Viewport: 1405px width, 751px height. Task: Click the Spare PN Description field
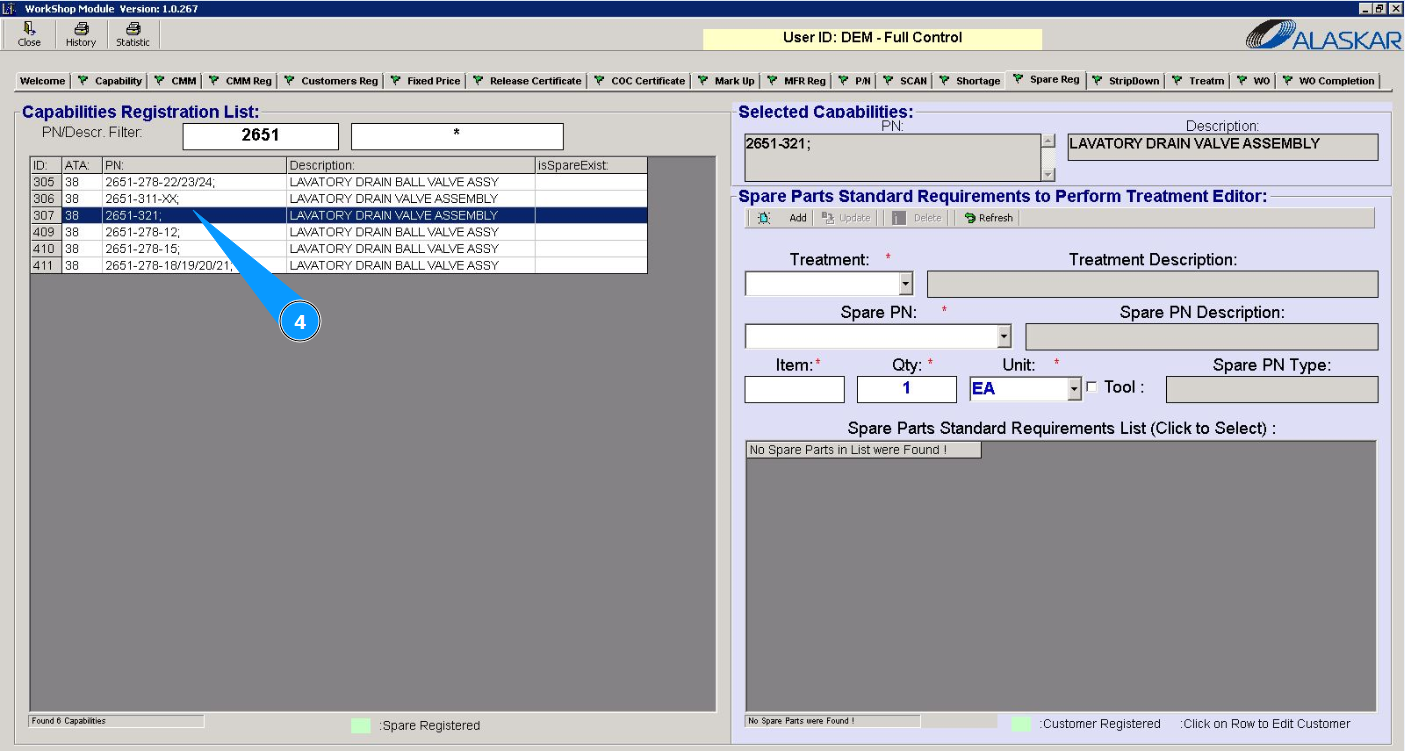click(1201, 337)
